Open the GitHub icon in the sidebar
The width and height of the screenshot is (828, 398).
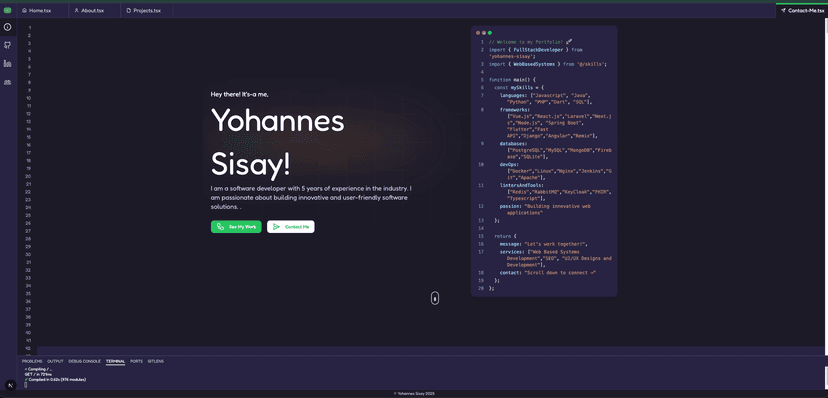[7, 45]
